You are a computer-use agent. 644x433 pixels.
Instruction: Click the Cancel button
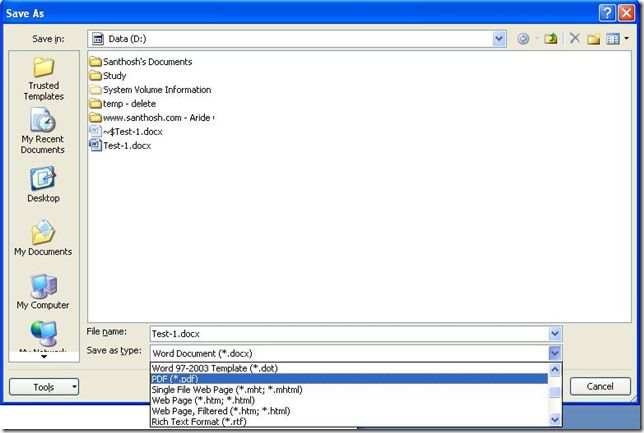[600, 386]
